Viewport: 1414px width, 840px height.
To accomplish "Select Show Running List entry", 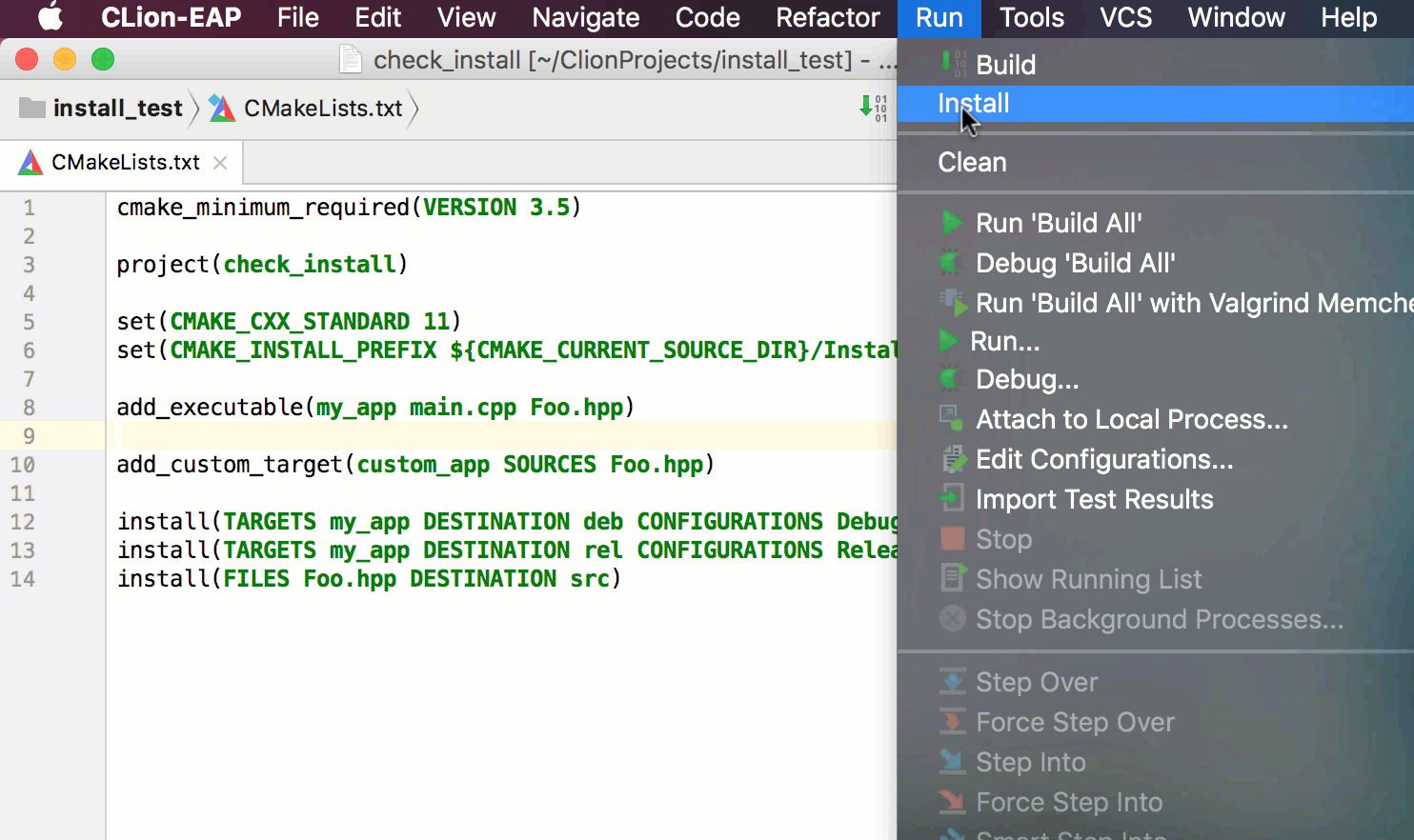I will coord(1156,579).
